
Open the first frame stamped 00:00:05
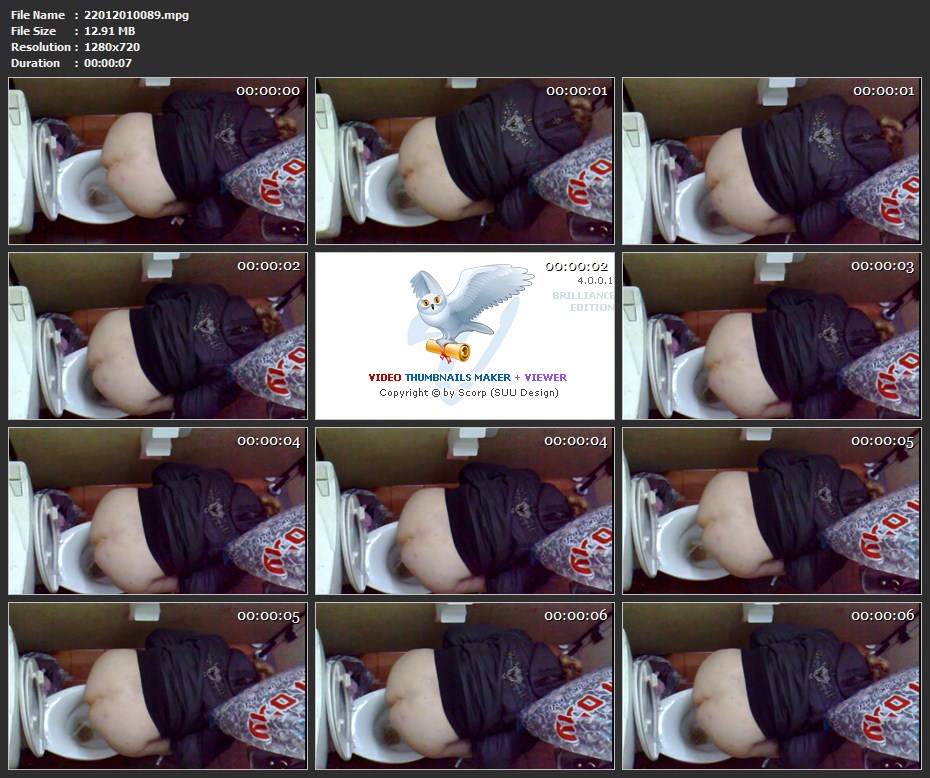pos(771,511)
